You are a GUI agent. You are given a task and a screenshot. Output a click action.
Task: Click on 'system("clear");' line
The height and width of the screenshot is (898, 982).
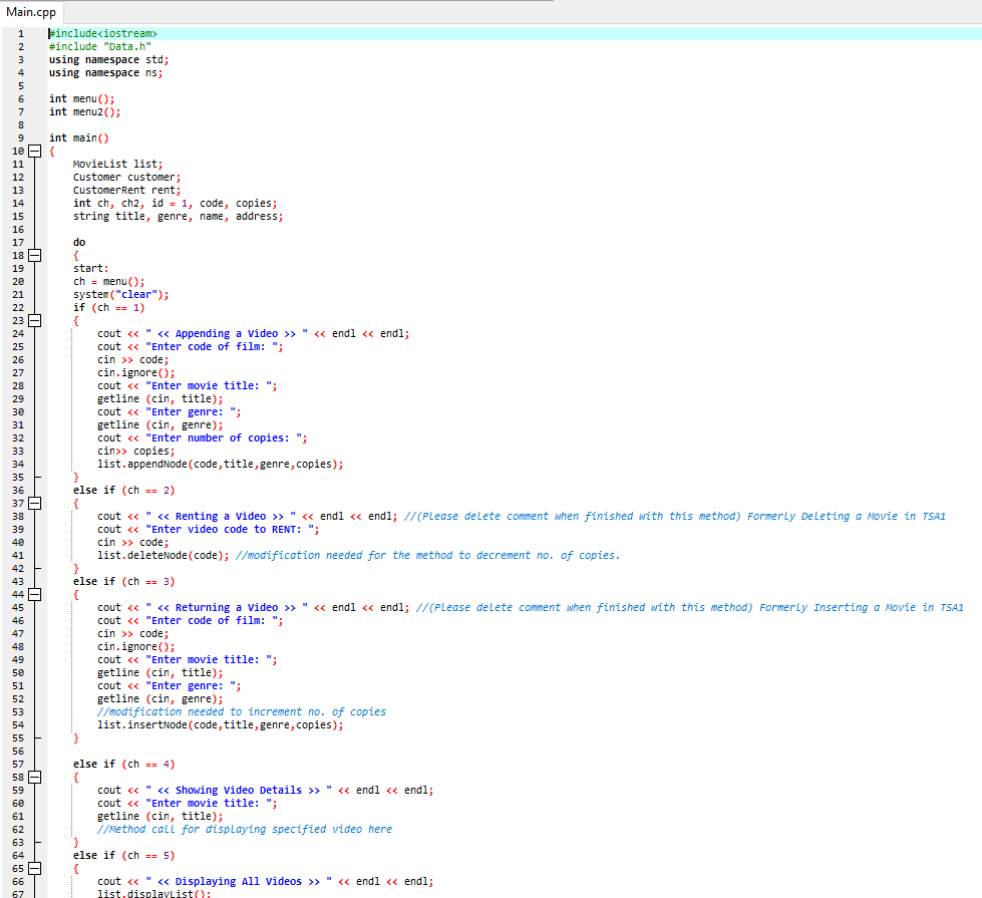[121, 294]
